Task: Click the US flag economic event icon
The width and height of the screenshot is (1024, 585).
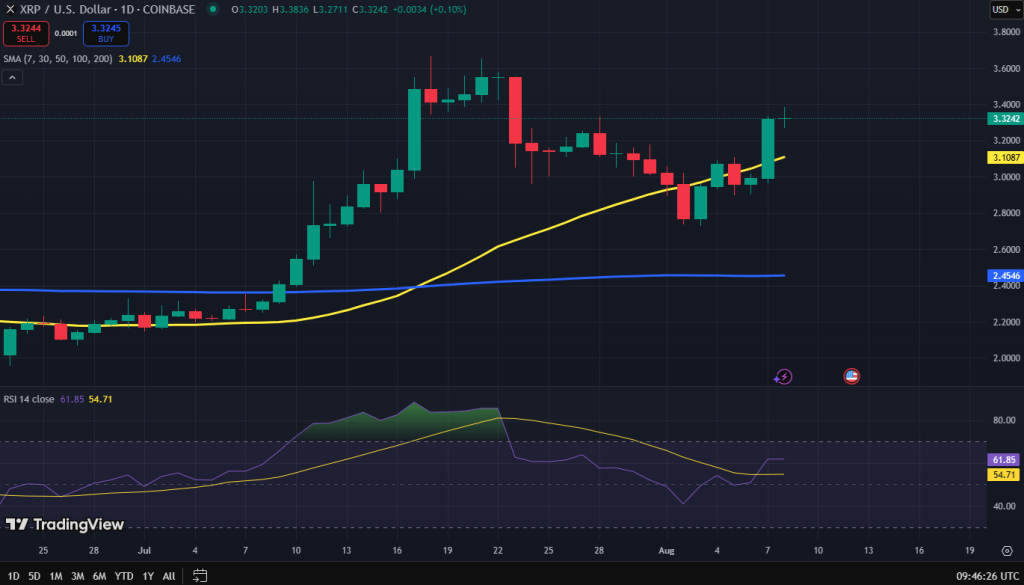Action: [x=852, y=376]
